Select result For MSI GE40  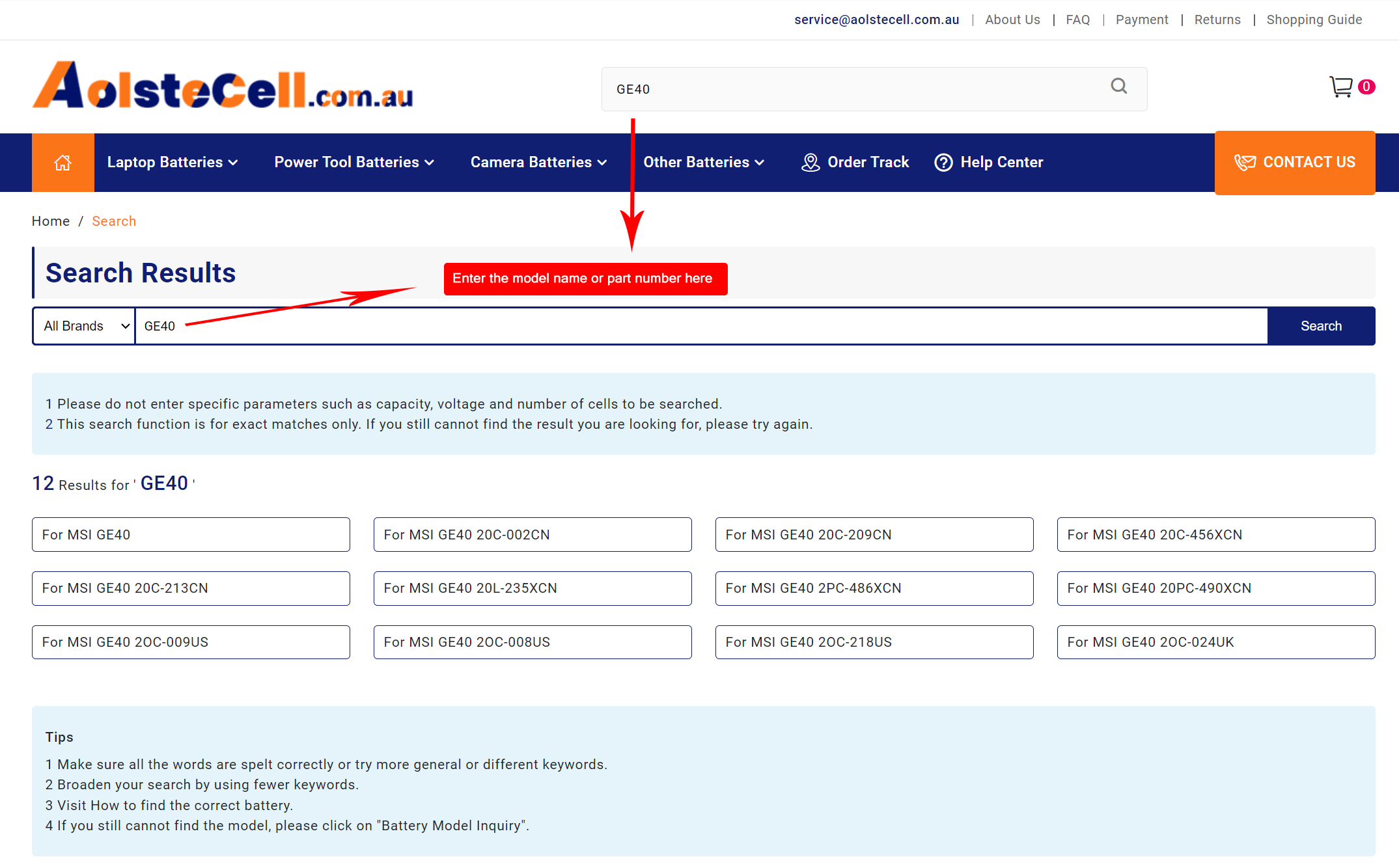[191, 534]
